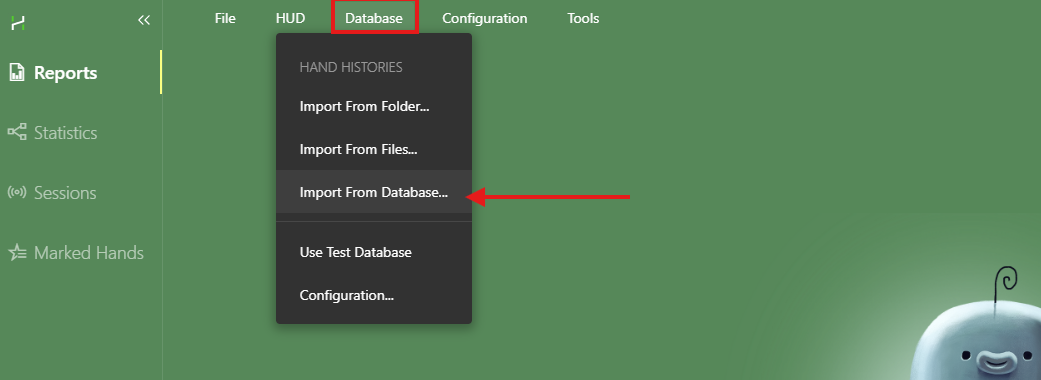
Task: Open Configuration... in Database dropdown
Action: (x=374, y=295)
